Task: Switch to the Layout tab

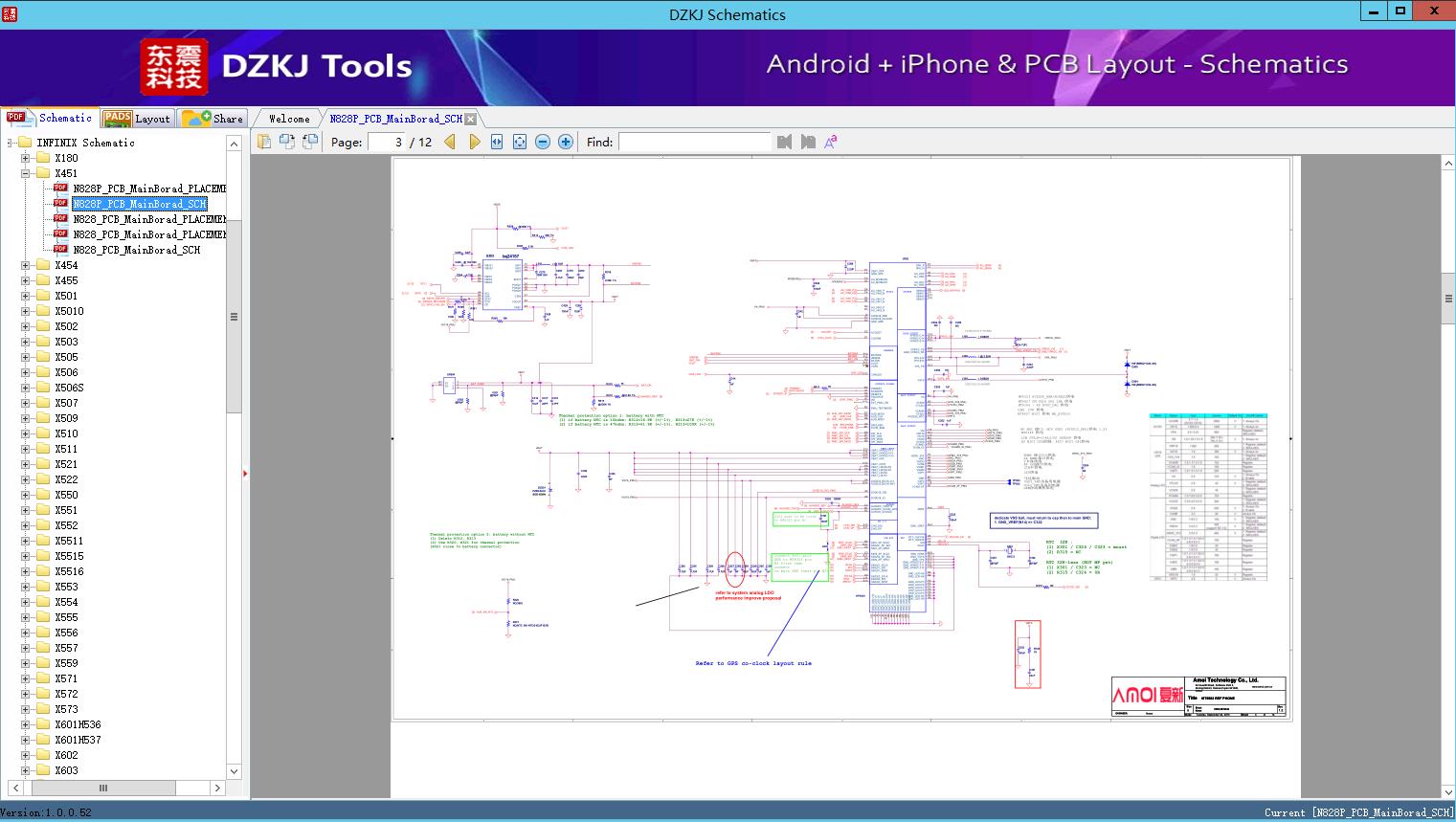Action: [x=137, y=119]
